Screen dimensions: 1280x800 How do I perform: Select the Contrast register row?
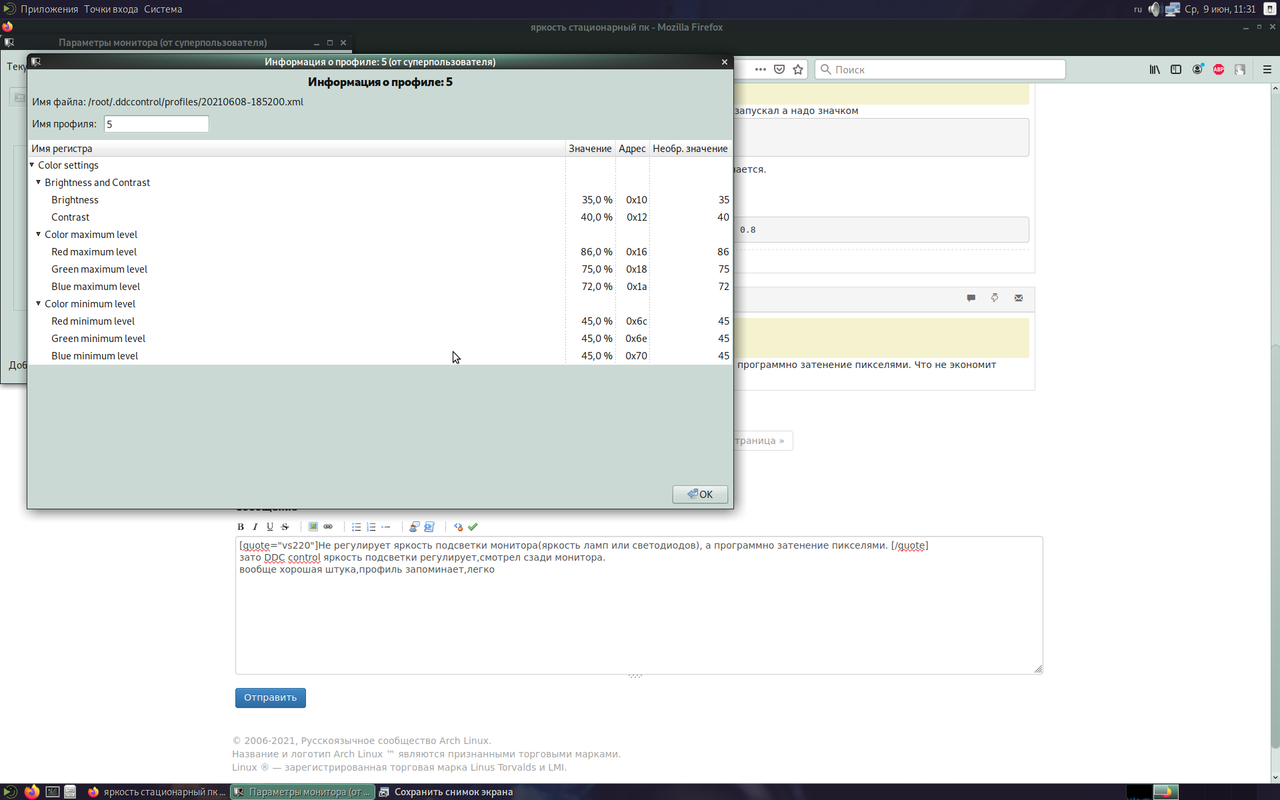click(x=380, y=217)
